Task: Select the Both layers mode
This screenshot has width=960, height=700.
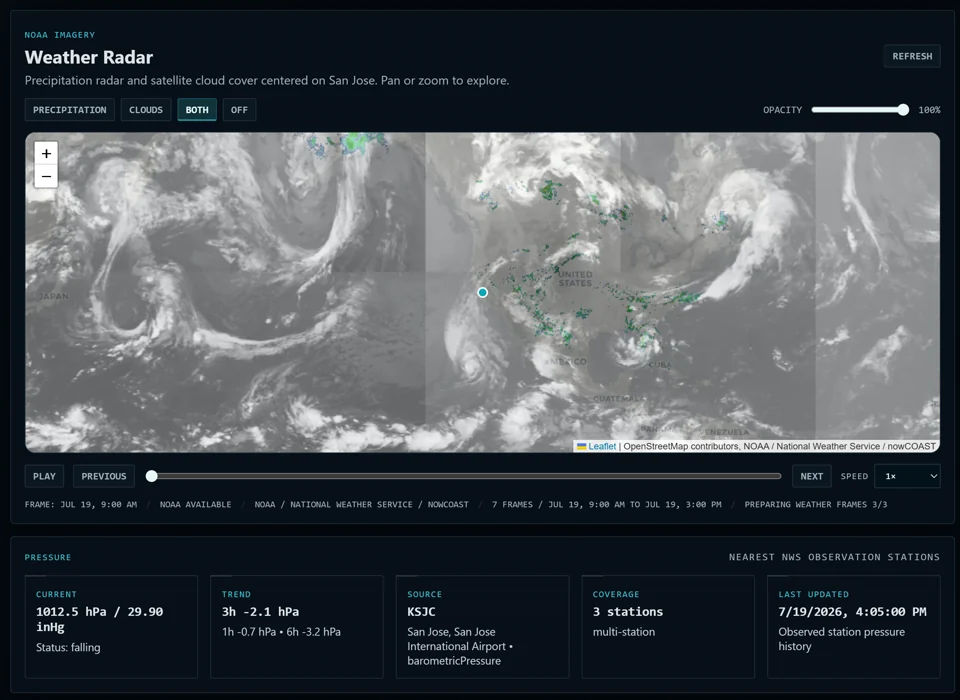Action: coord(197,110)
